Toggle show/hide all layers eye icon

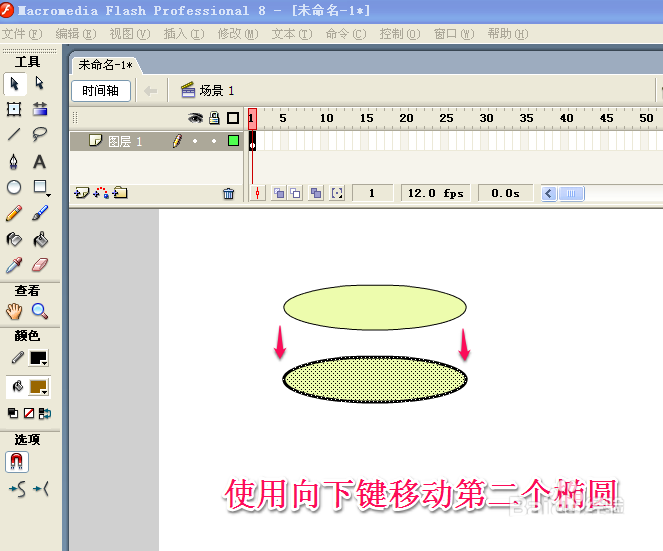(x=195, y=118)
